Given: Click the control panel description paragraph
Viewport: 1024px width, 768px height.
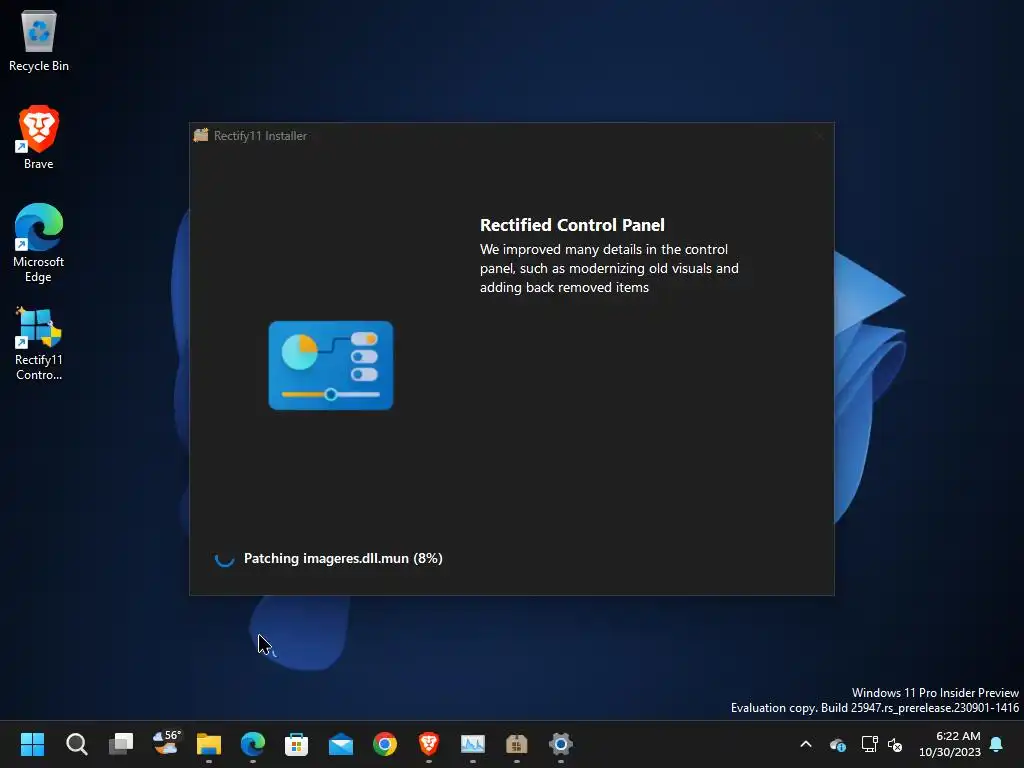Looking at the screenshot, I should [x=609, y=268].
